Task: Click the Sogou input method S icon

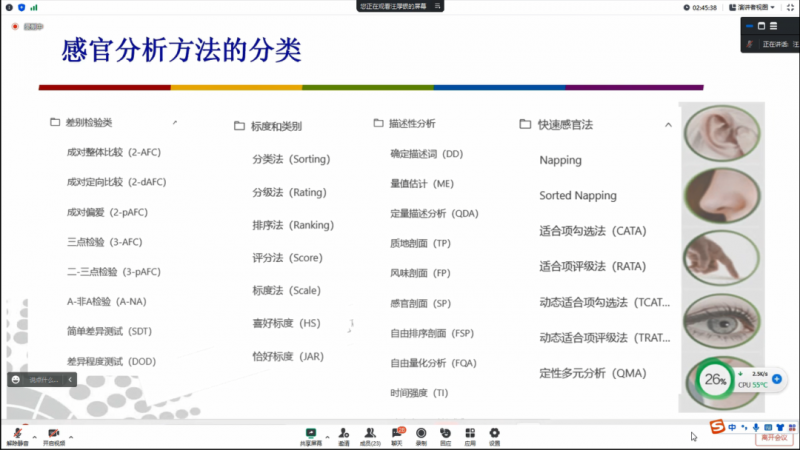Action: pyautogui.click(x=716, y=427)
